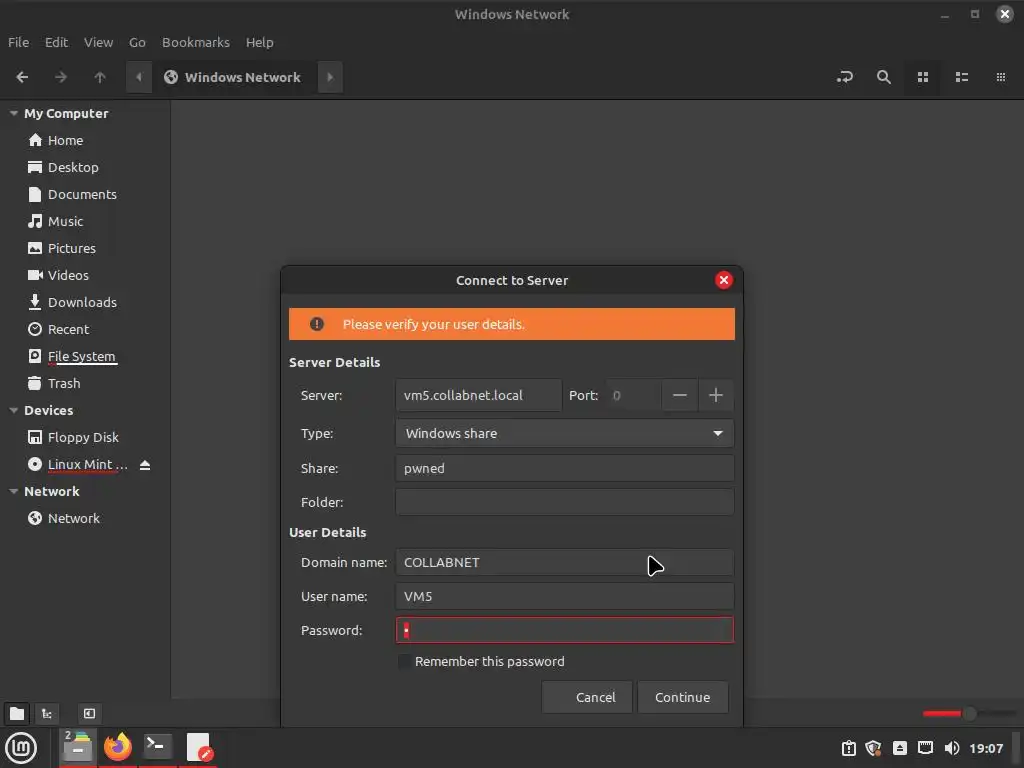Show Treeview in the sidebar

(47, 713)
